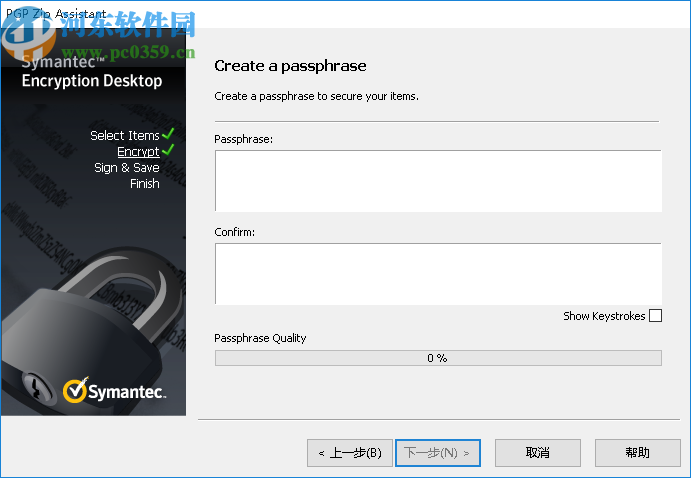The height and width of the screenshot is (478, 691).
Task: Select the Encrypt step in sidebar
Action: [138, 152]
